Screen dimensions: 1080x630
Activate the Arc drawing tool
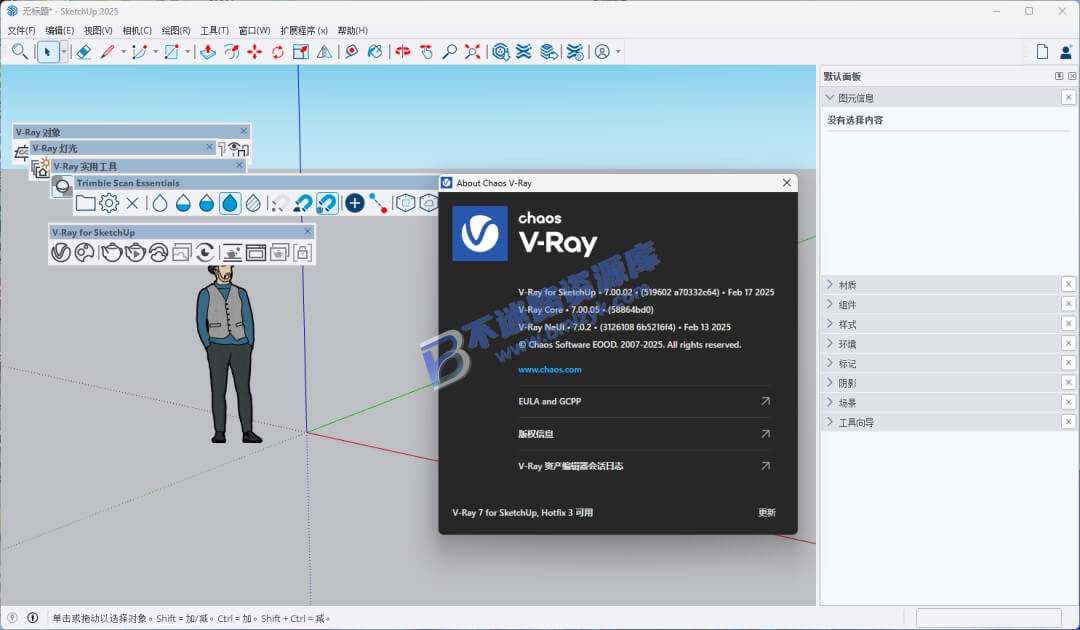pyautogui.click(x=139, y=52)
